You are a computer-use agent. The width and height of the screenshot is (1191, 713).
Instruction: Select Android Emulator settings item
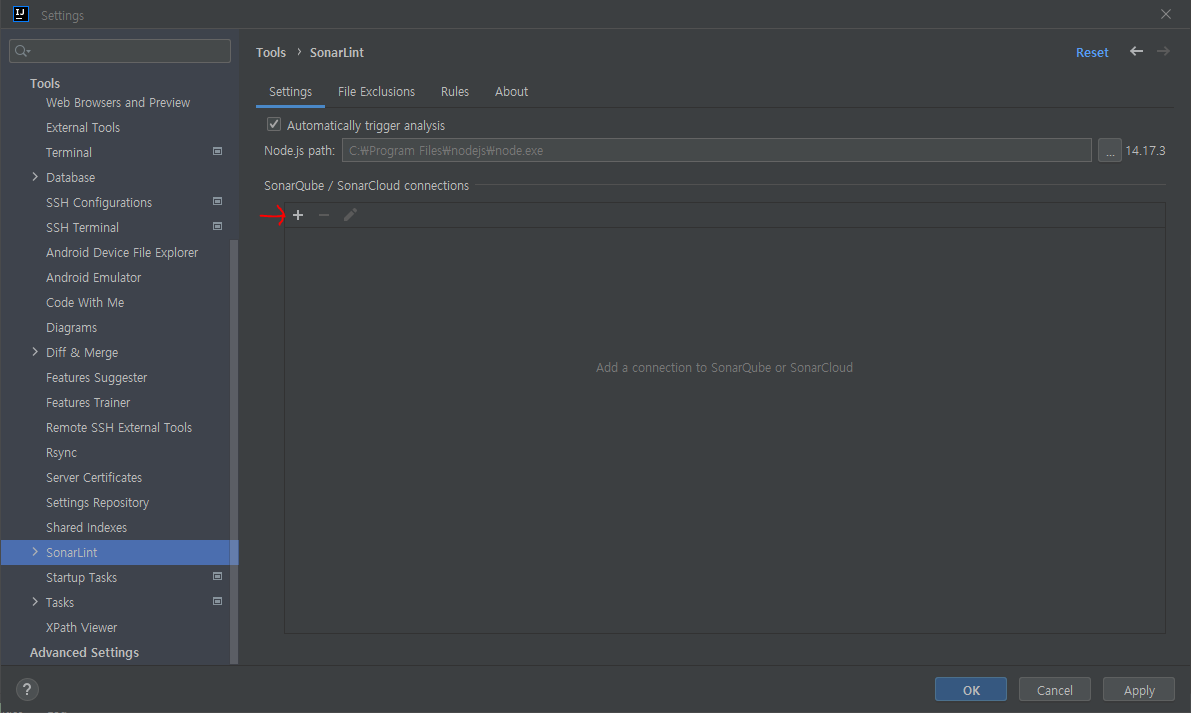[93, 278]
